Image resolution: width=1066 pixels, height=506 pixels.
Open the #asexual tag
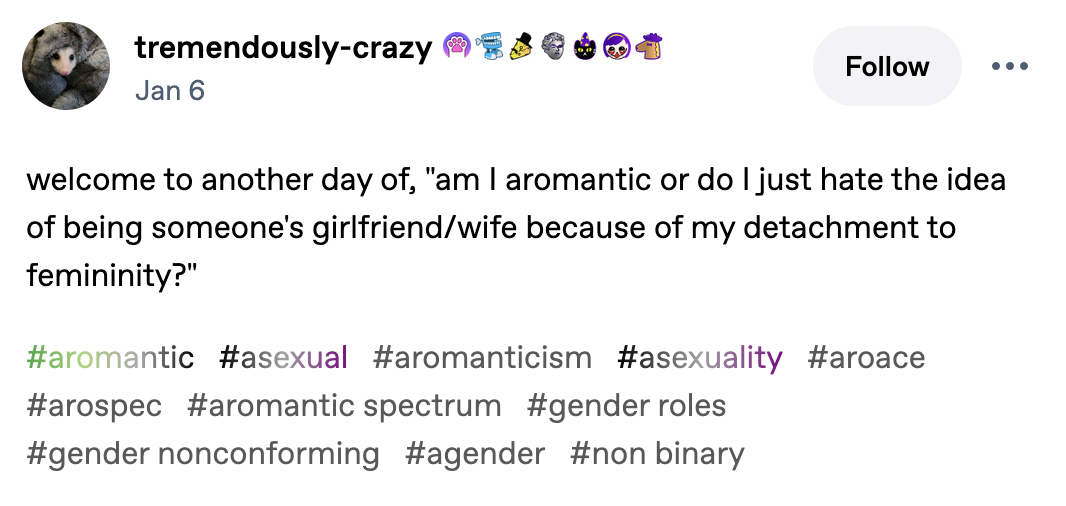[x=283, y=357]
